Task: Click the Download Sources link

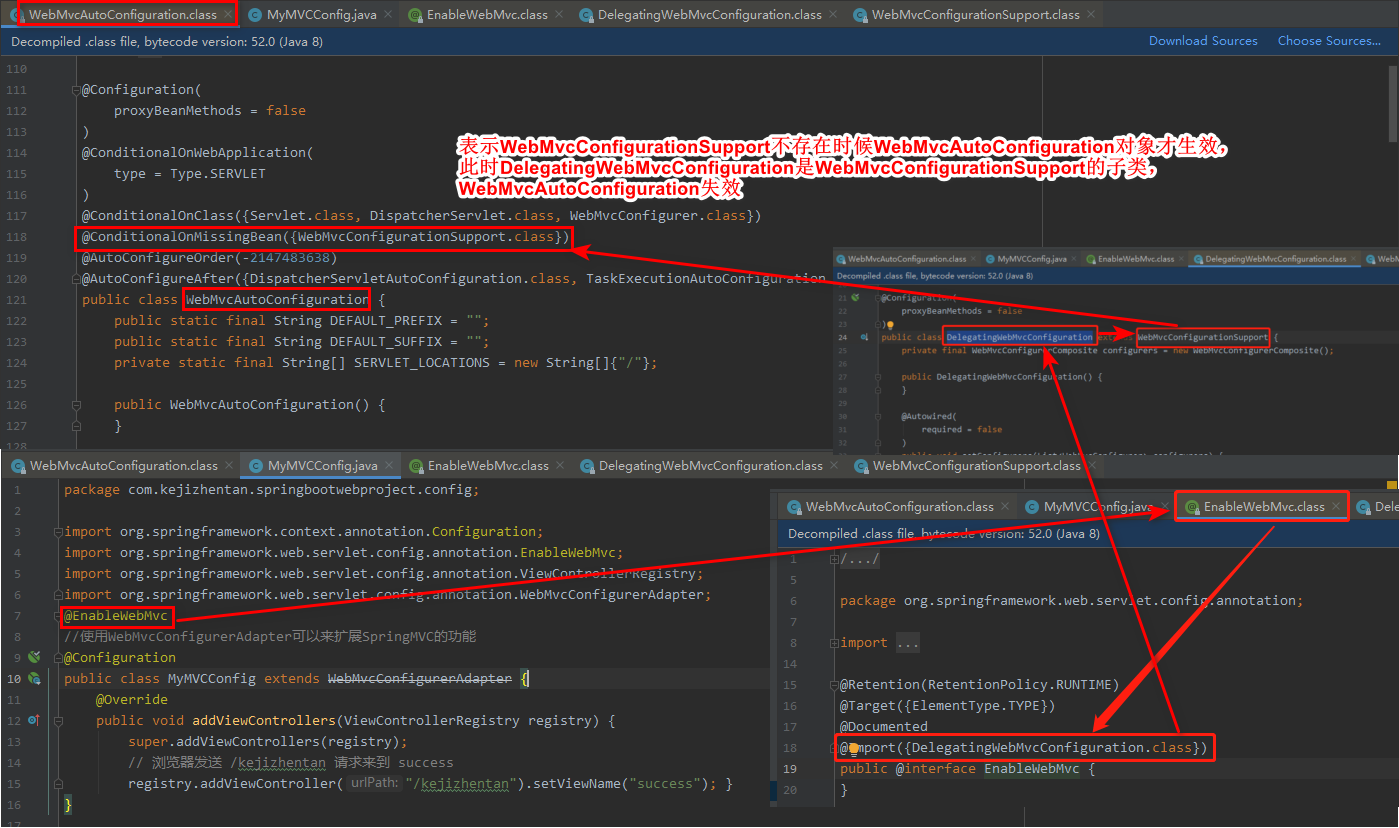Action: click(x=1203, y=41)
